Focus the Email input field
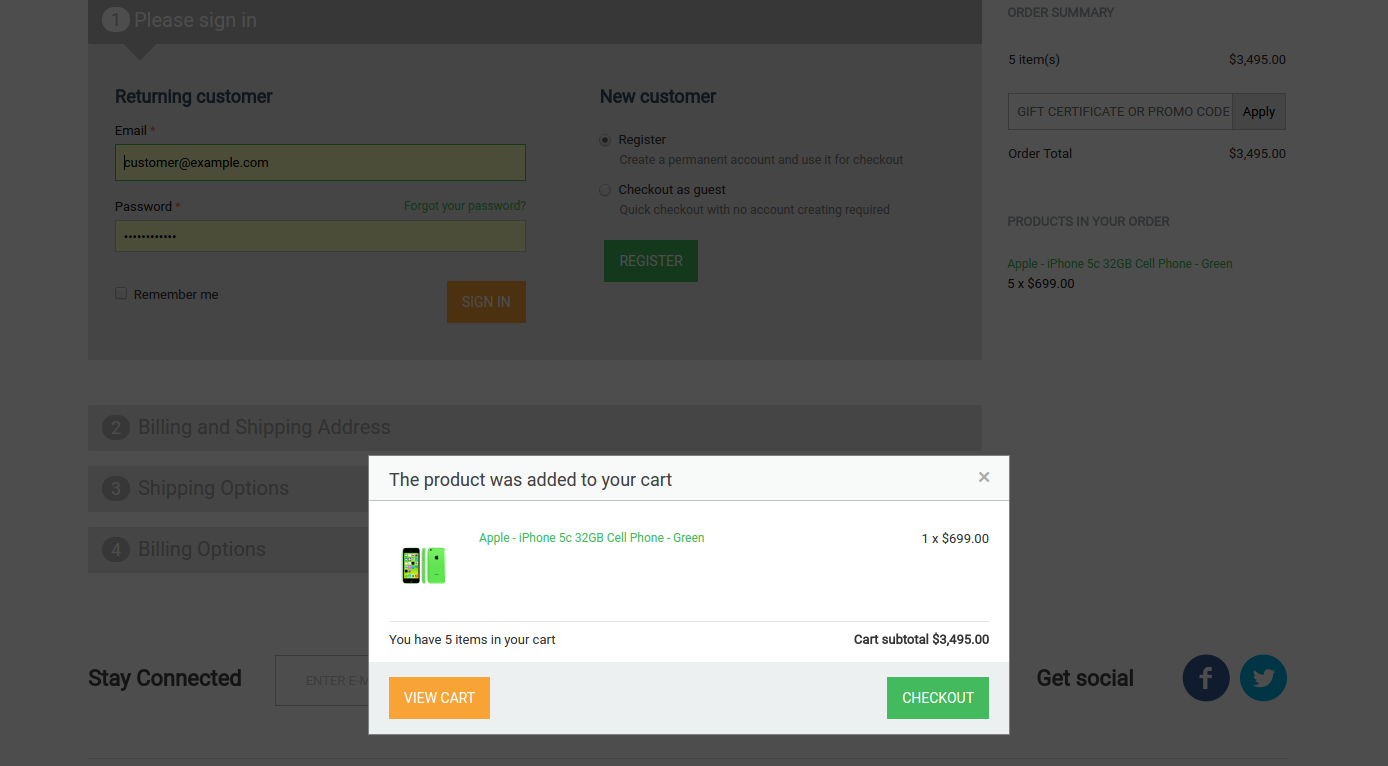Viewport: 1388px width, 766px height. pyautogui.click(x=320, y=163)
